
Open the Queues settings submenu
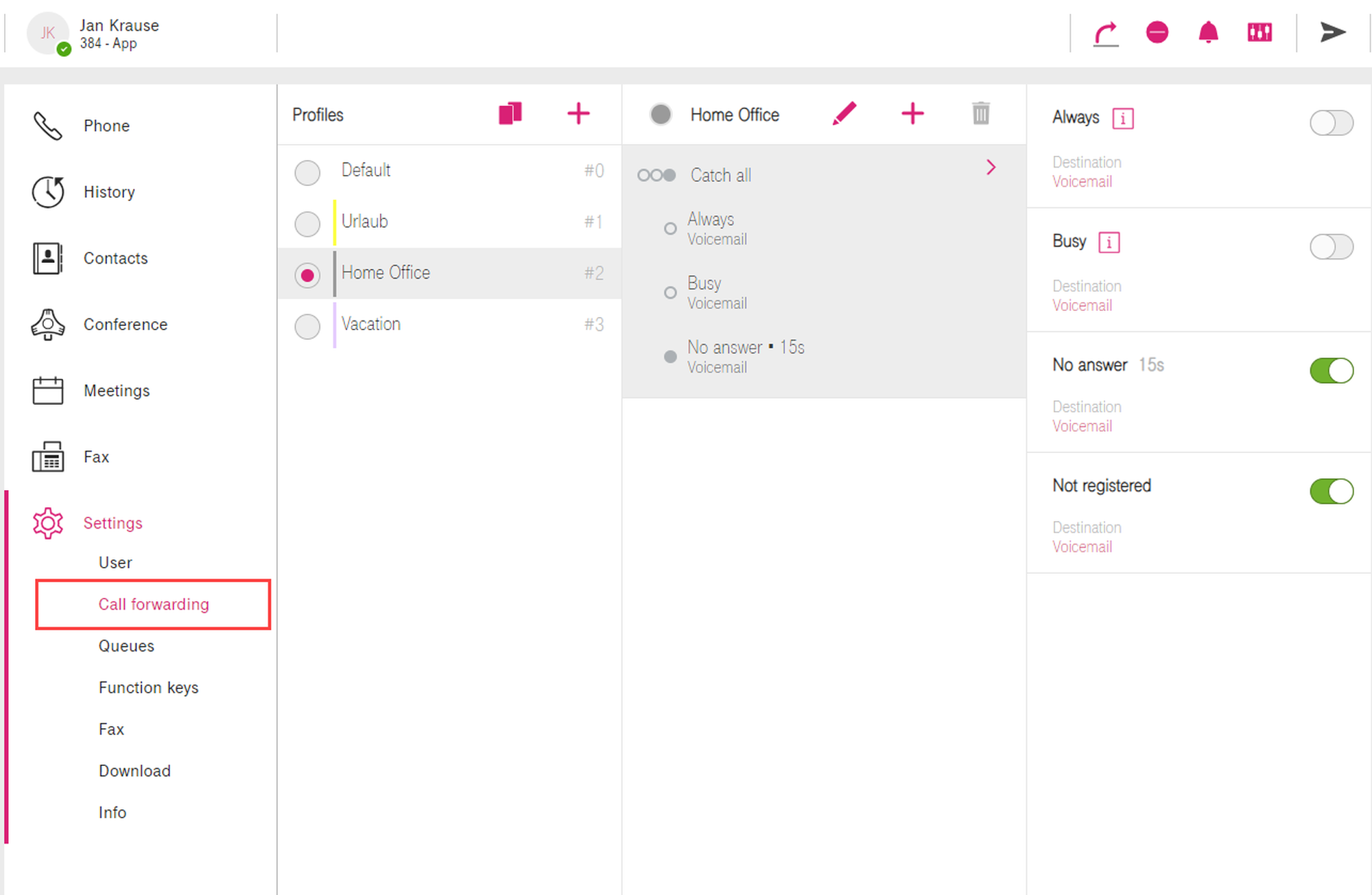pyautogui.click(x=126, y=646)
